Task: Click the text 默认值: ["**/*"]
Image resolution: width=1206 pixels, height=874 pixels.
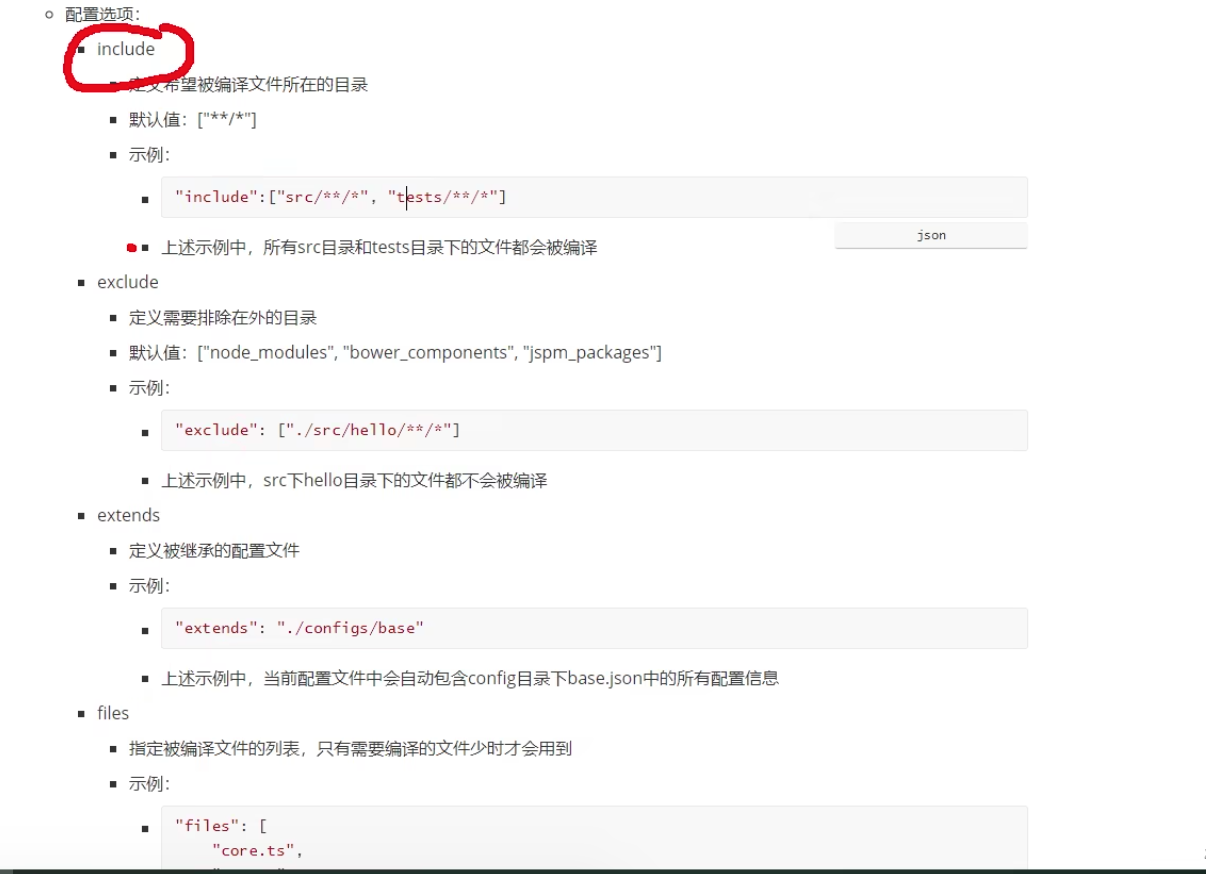Action: pos(193,120)
